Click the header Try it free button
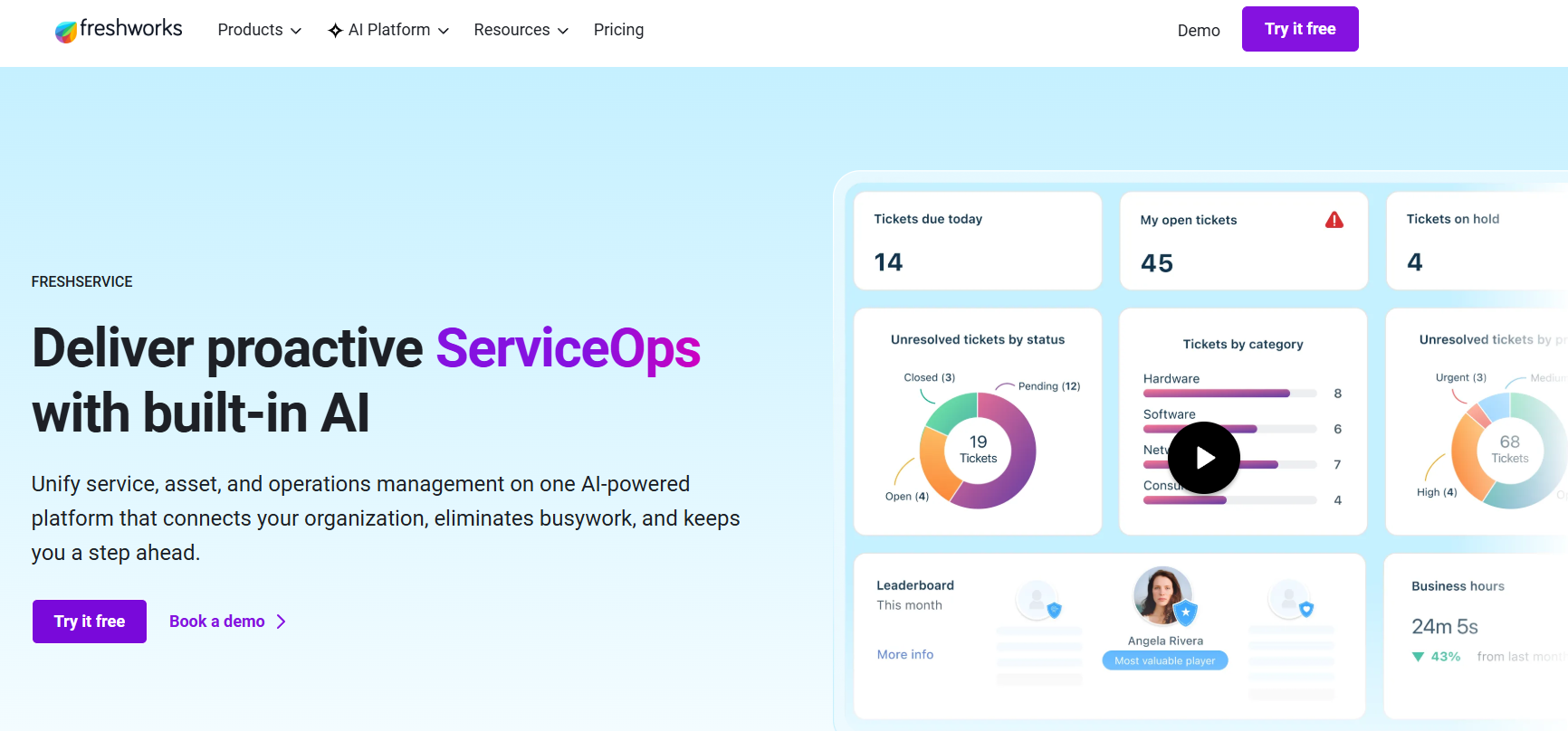Image resolution: width=1568 pixels, height=731 pixels. click(x=1300, y=29)
